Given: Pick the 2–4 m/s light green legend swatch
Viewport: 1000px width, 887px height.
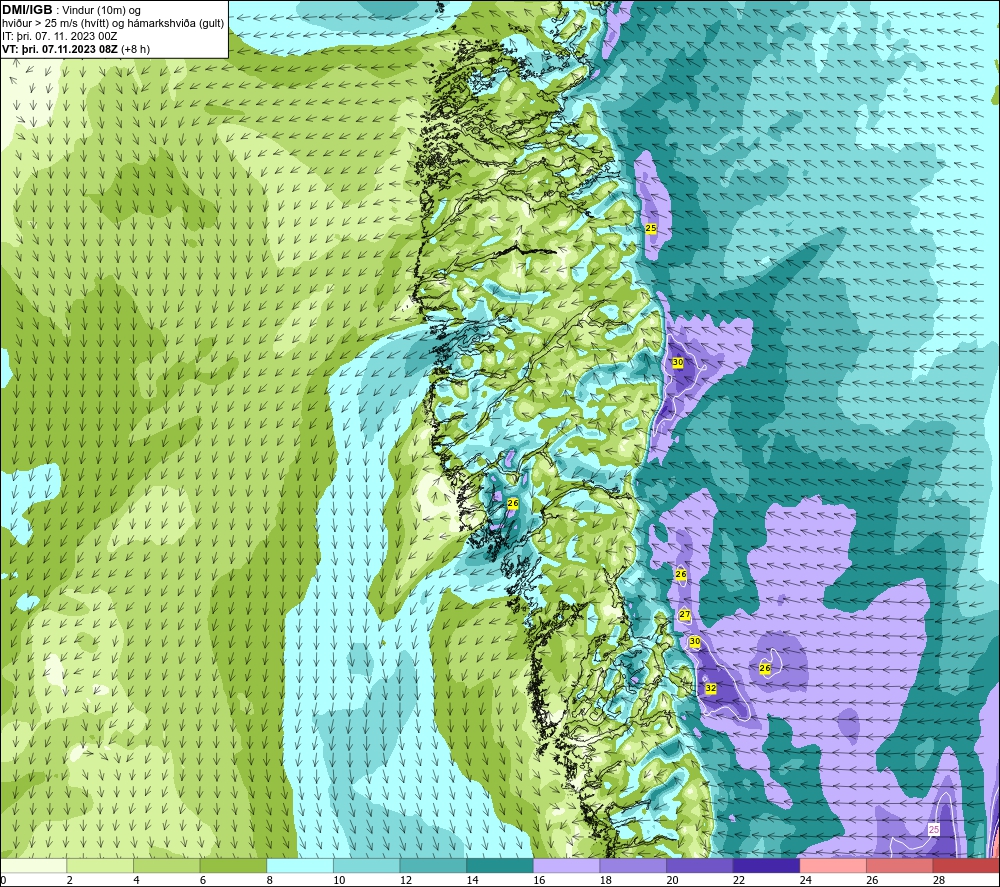Looking at the screenshot, I should [x=99, y=865].
